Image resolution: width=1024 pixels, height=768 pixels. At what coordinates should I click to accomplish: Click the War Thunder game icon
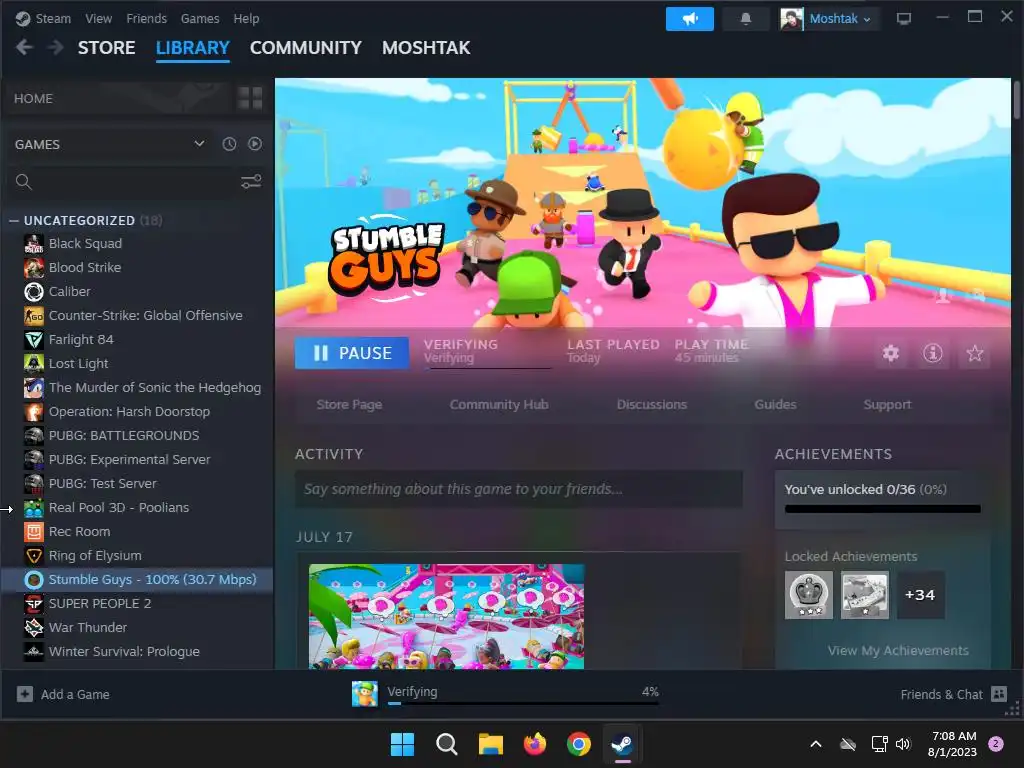(x=34, y=628)
